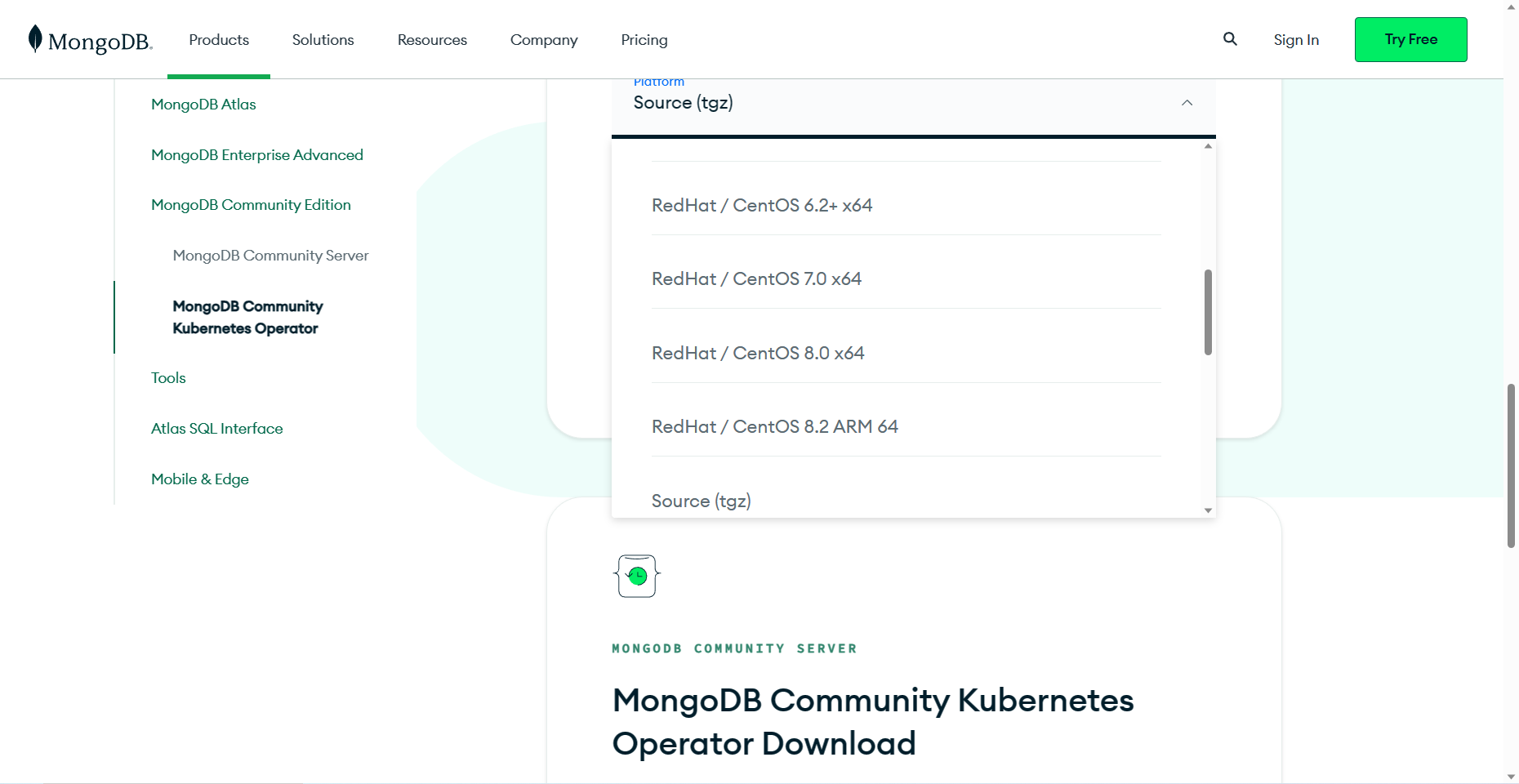Open Mobile & Edge sidebar link
Image resolution: width=1519 pixels, height=784 pixels.
(199, 479)
